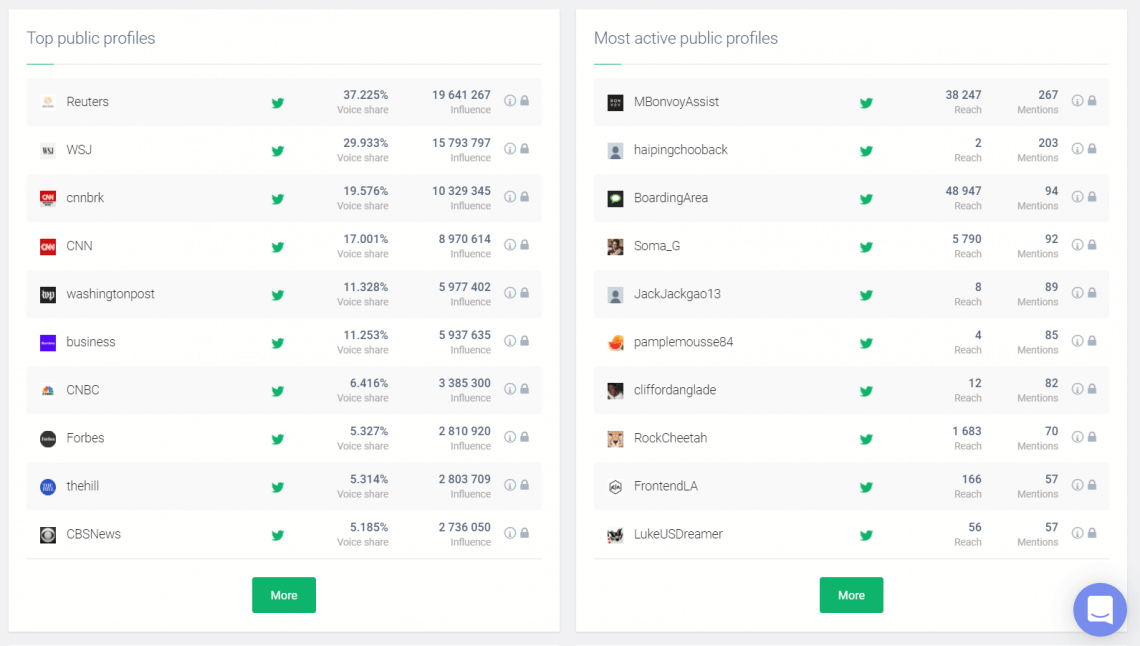1140x646 pixels.
Task: Click the CNN profile avatar
Action: click(48, 246)
